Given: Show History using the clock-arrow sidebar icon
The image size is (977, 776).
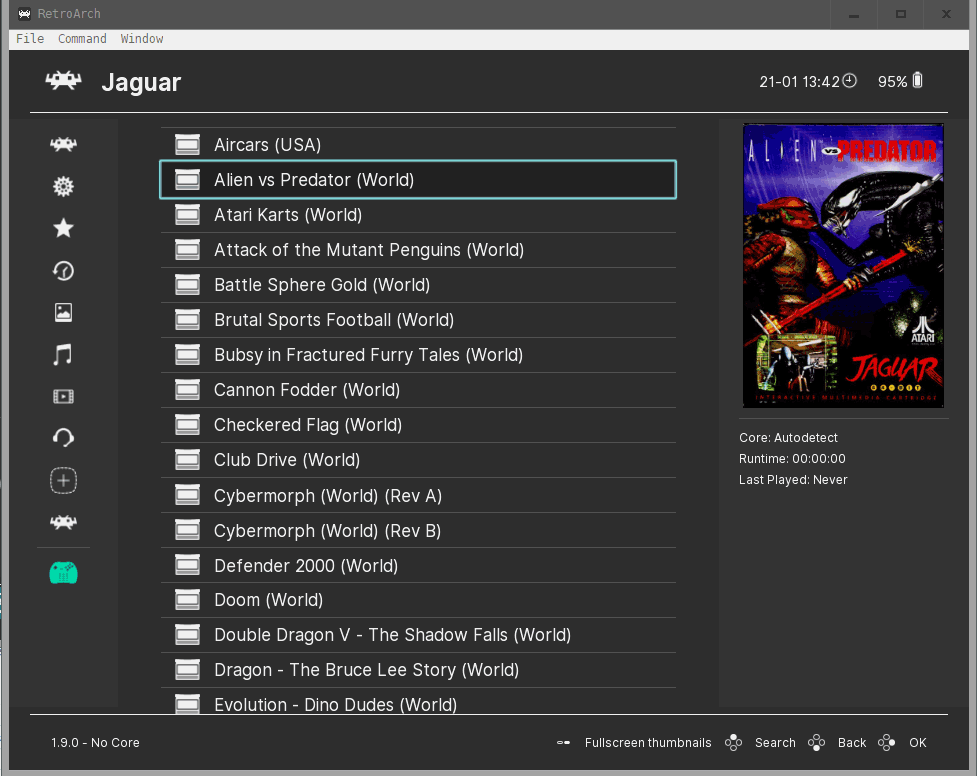Looking at the screenshot, I should (x=63, y=271).
